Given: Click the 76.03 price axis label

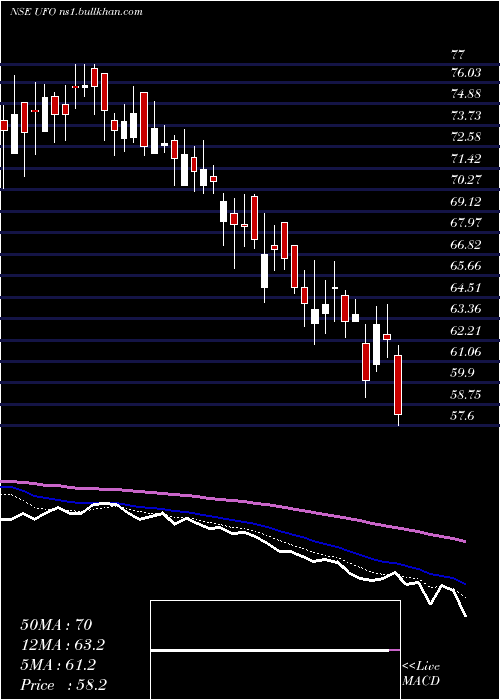Looking at the screenshot, I should click(466, 72).
